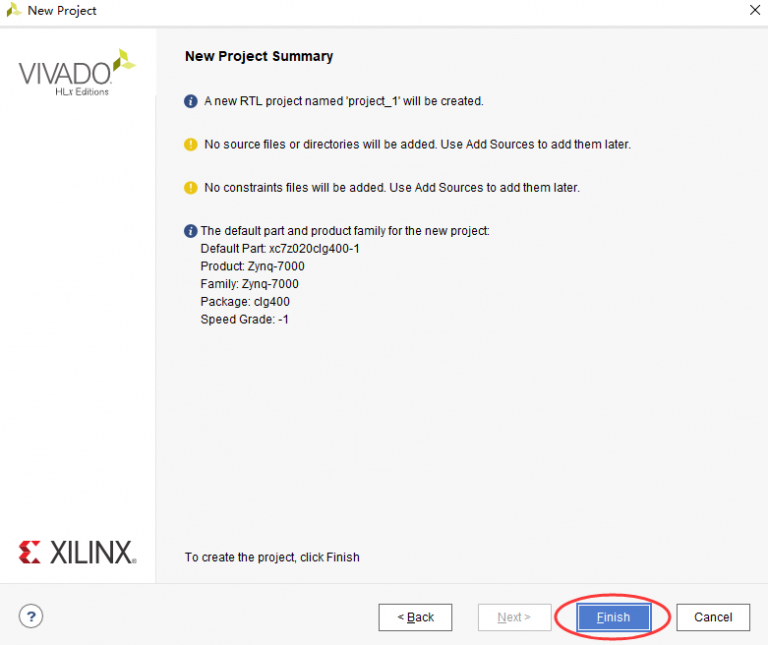This screenshot has height=645, width=768.
Task: Open help via the question mark icon
Action: tap(31, 616)
